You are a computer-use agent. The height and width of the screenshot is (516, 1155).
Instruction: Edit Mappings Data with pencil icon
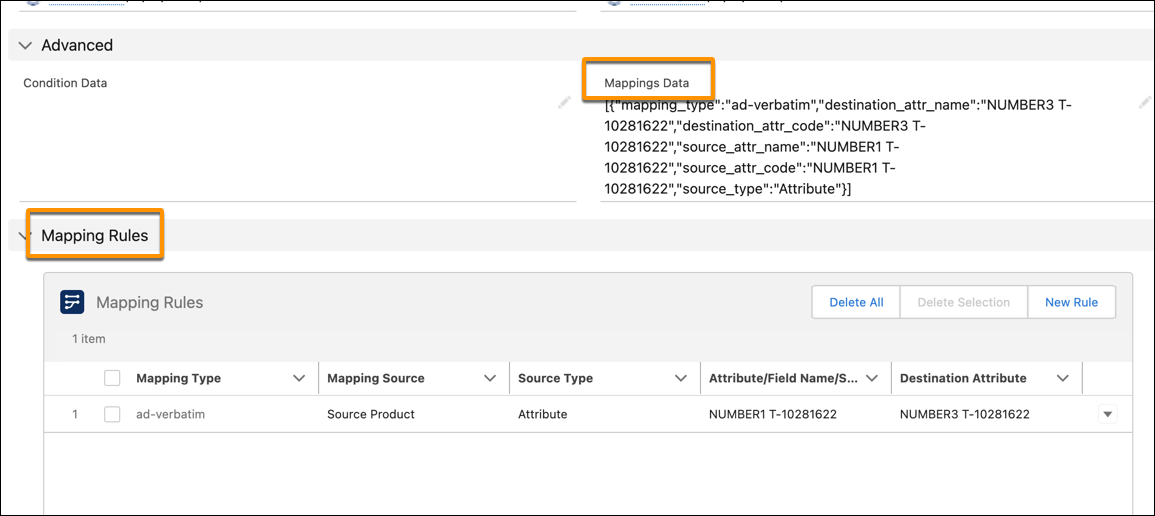1144,102
